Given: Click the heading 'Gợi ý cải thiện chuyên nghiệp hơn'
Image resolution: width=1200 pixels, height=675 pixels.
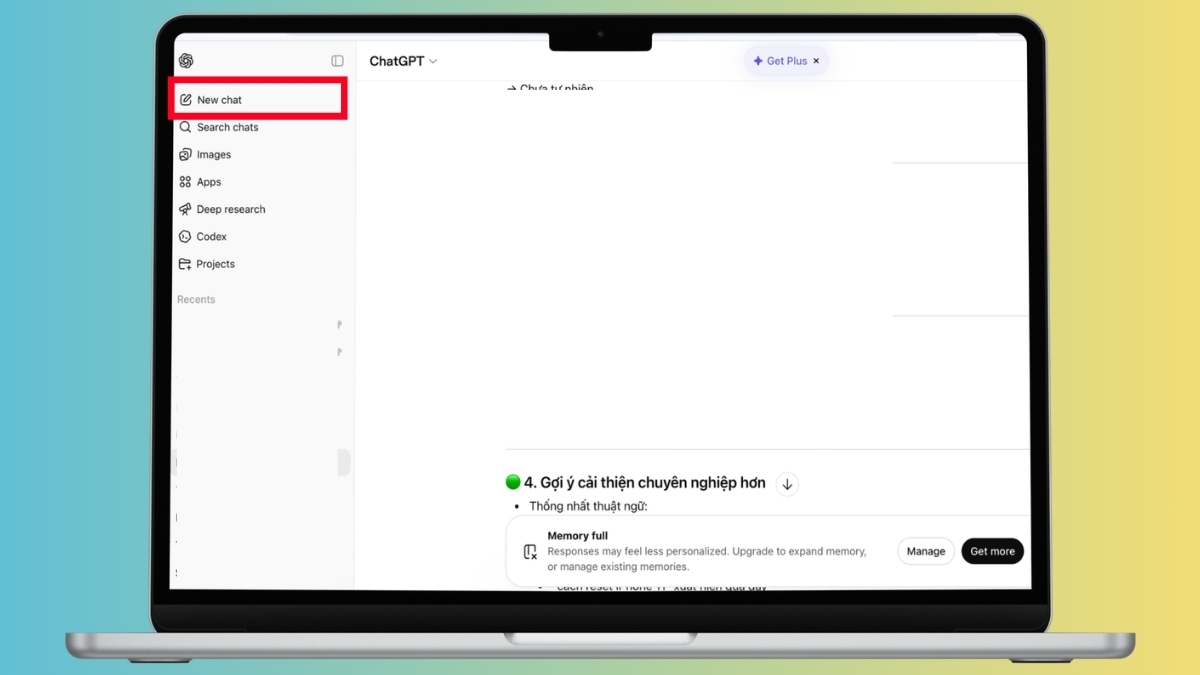Looking at the screenshot, I should (x=653, y=483).
